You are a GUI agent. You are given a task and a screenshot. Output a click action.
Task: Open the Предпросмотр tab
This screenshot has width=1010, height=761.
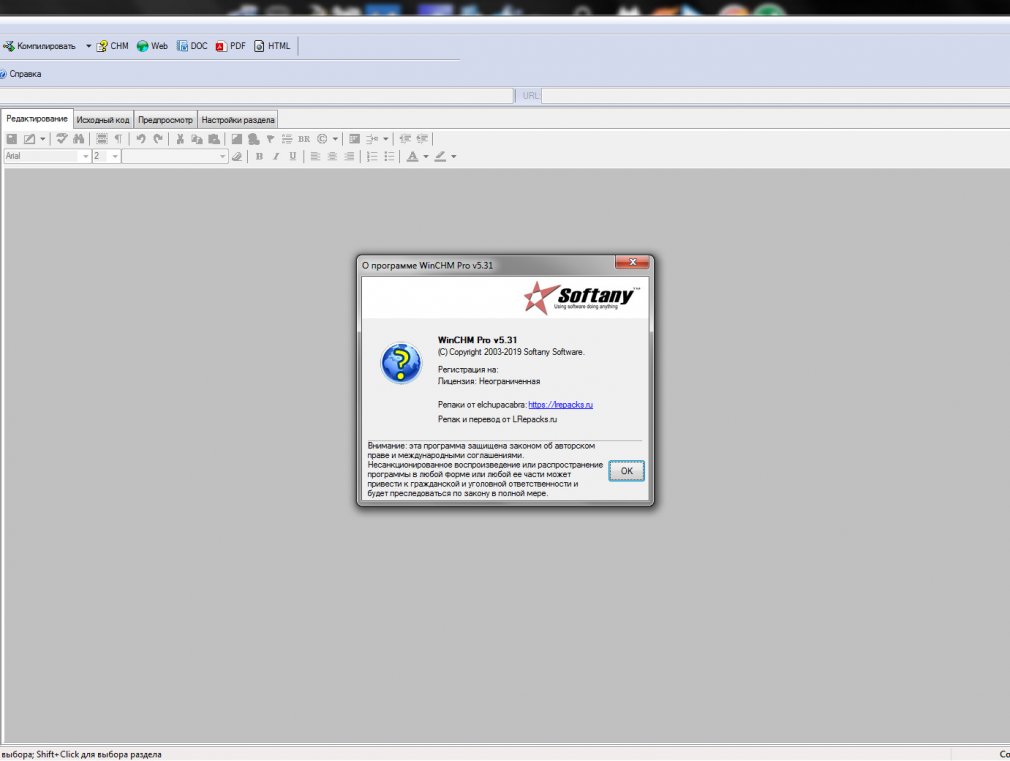tap(166, 120)
